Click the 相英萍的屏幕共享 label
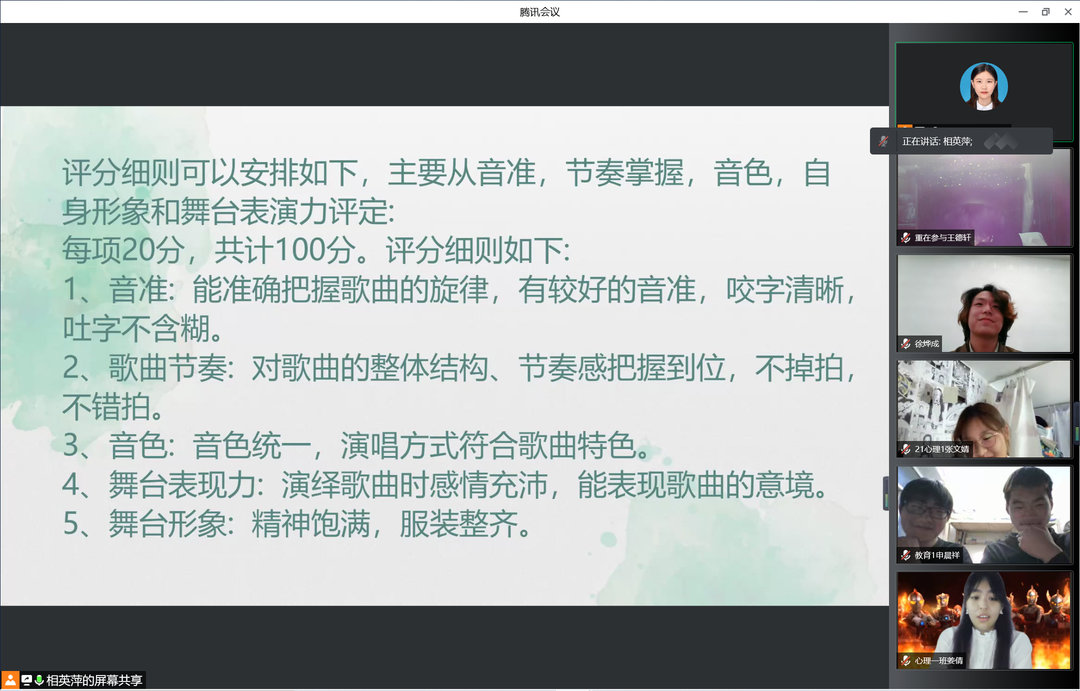 94,680
